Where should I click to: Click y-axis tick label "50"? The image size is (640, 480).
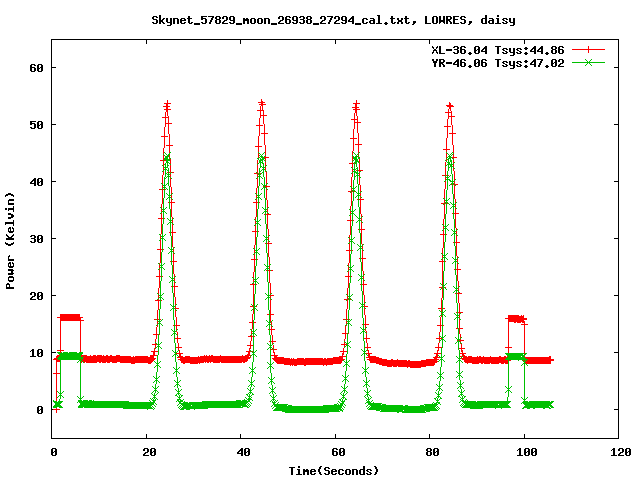[36, 125]
